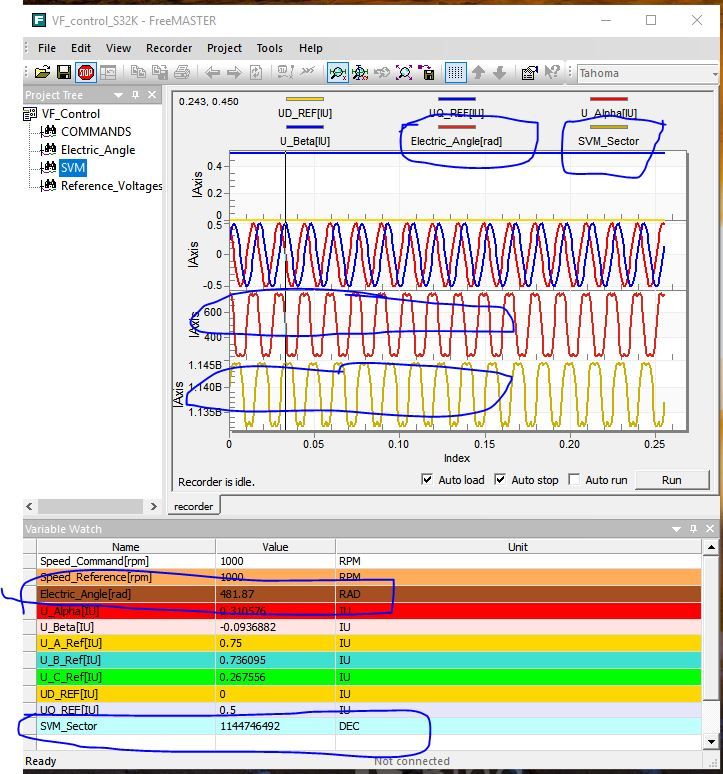The height and width of the screenshot is (774, 723).
Task: Click the Name column header
Action: pos(126,546)
